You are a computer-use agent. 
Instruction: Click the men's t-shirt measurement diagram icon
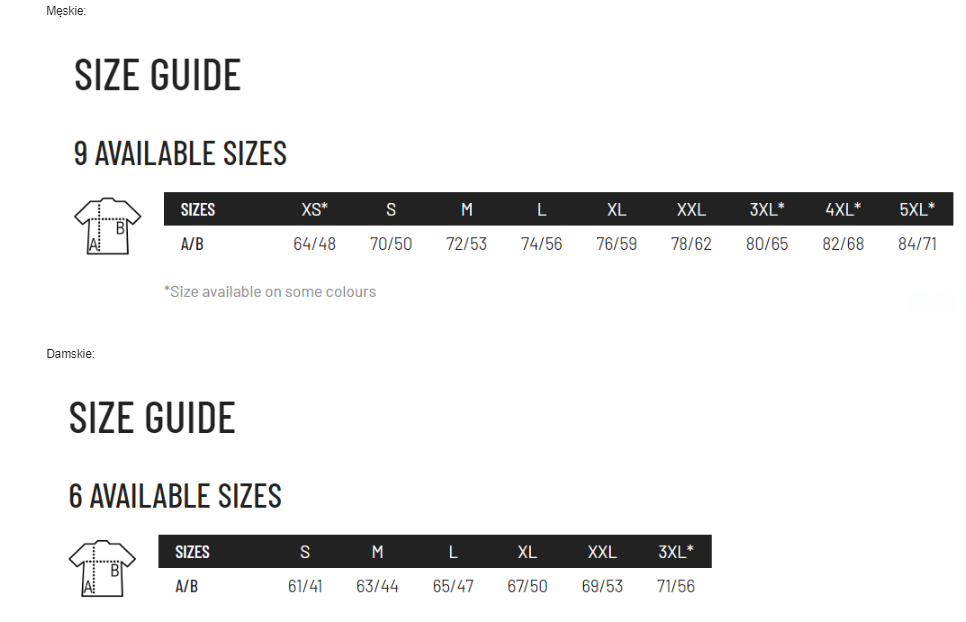pyautogui.click(x=108, y=227)
